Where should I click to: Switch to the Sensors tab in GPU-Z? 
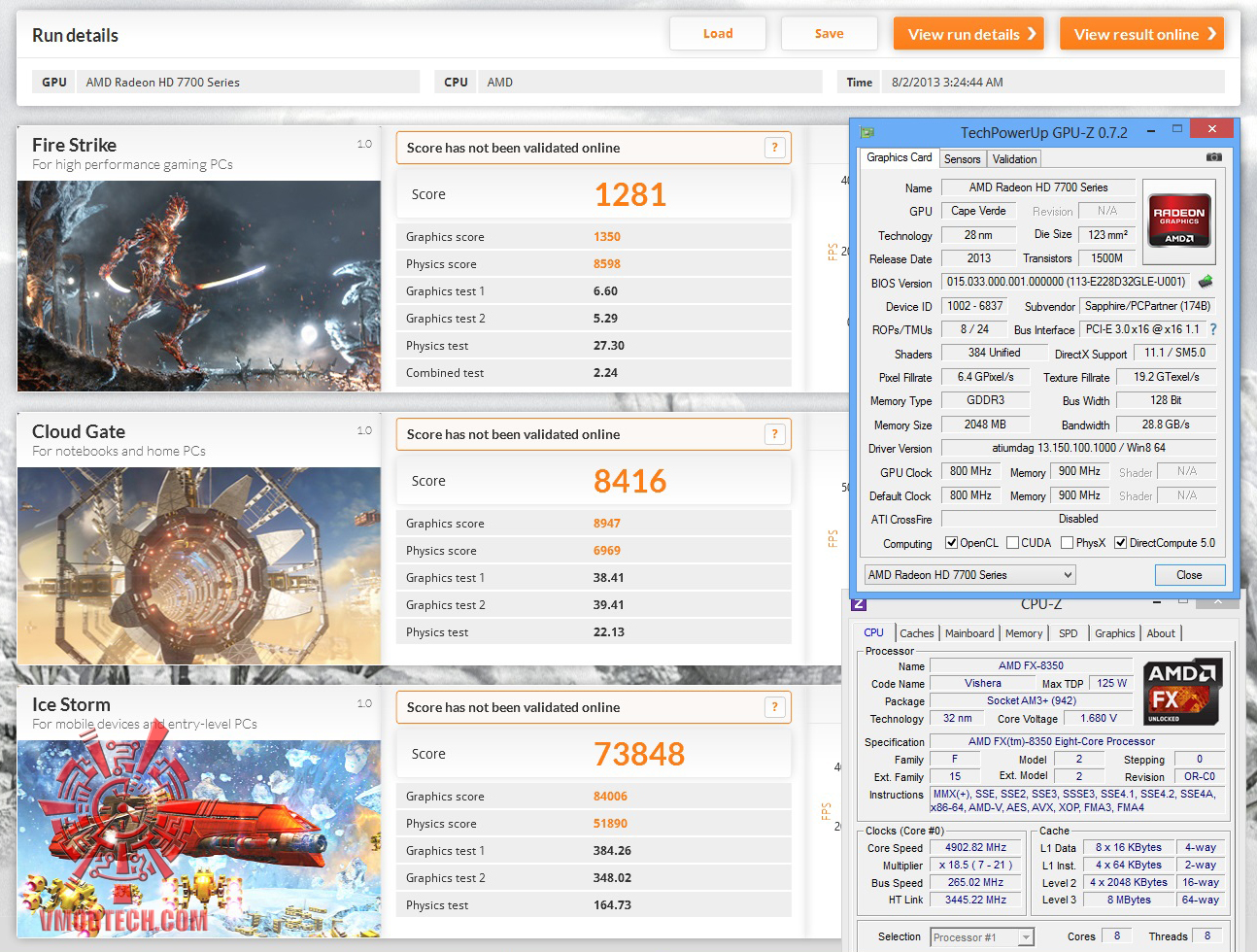click(962, 159)
